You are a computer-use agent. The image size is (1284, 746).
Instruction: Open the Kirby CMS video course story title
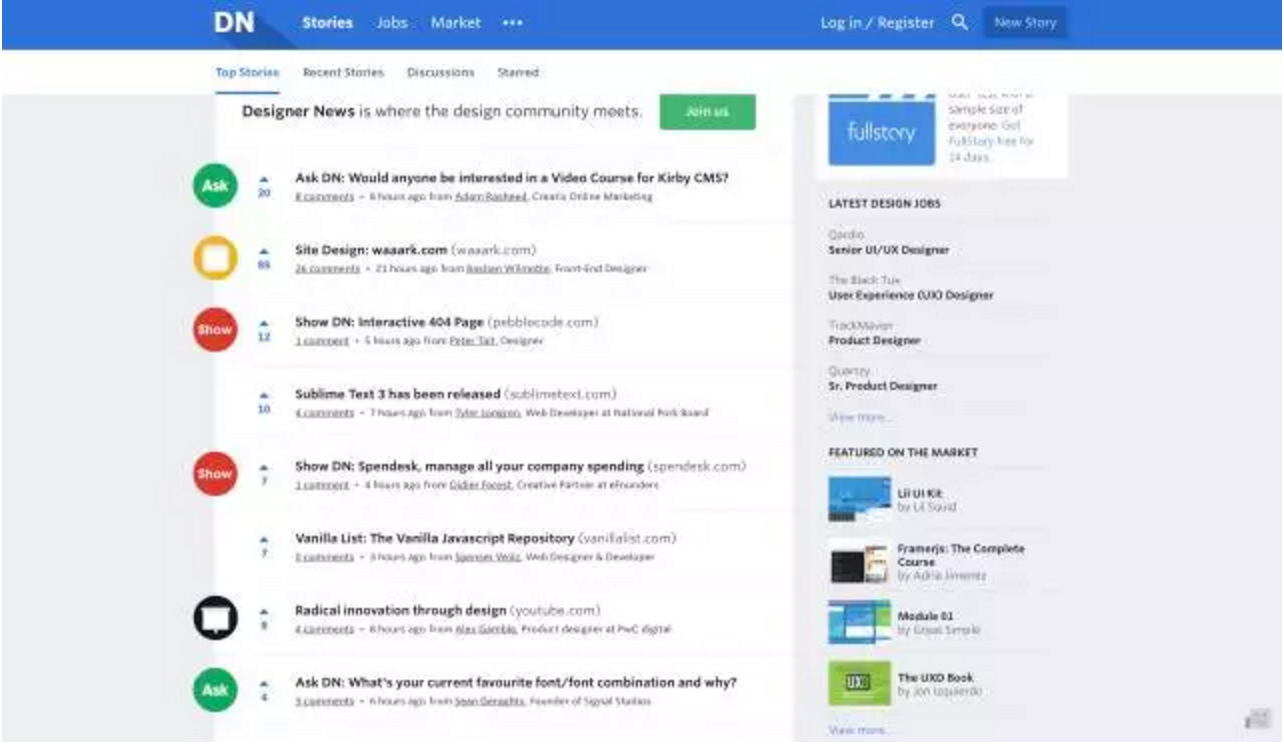[x=512, y=178]
